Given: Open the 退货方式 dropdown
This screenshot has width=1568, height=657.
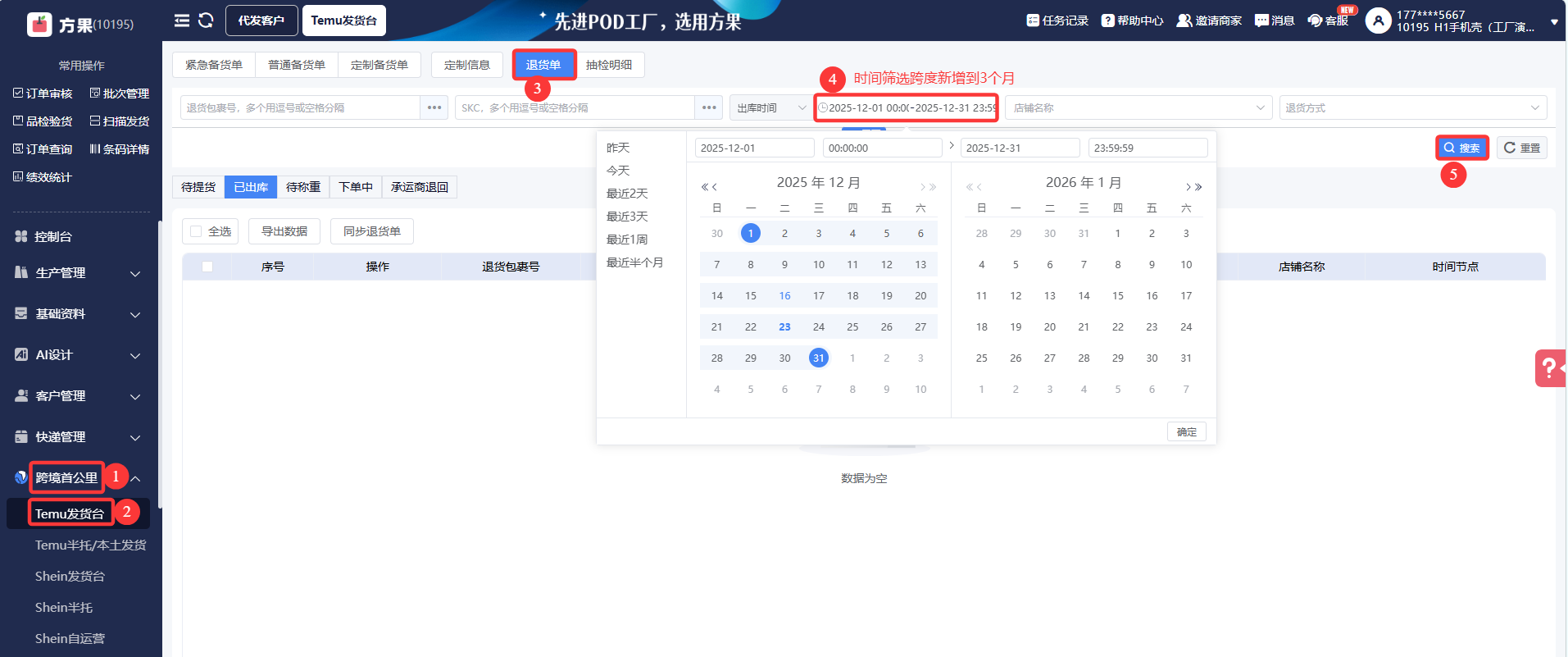Looking at the screenshot, I should pos(1413,107).
